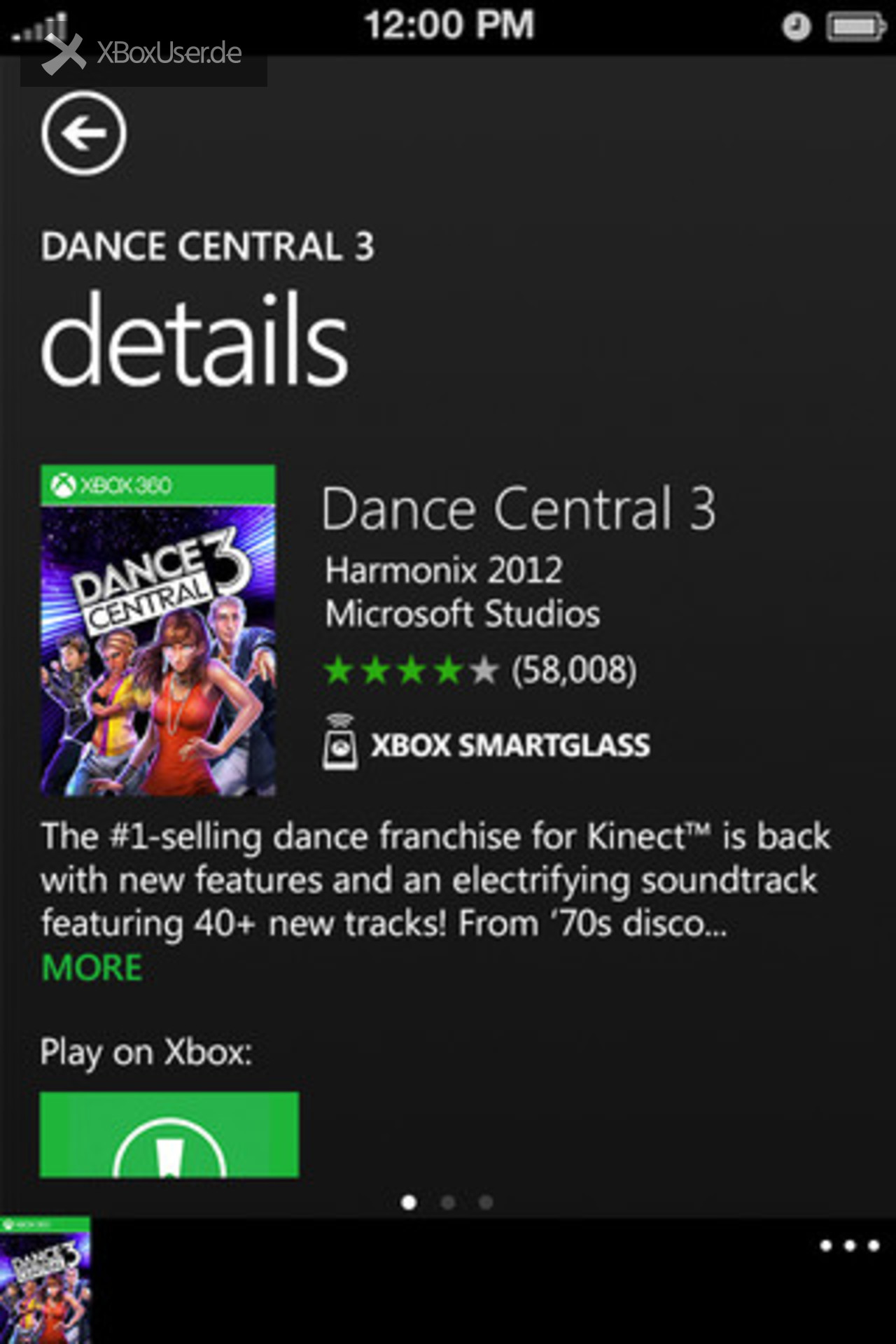Tap the battery icon in status bar
Image resolution: width=896 pixels, height=1344 pixels.
tap(856, 27)
